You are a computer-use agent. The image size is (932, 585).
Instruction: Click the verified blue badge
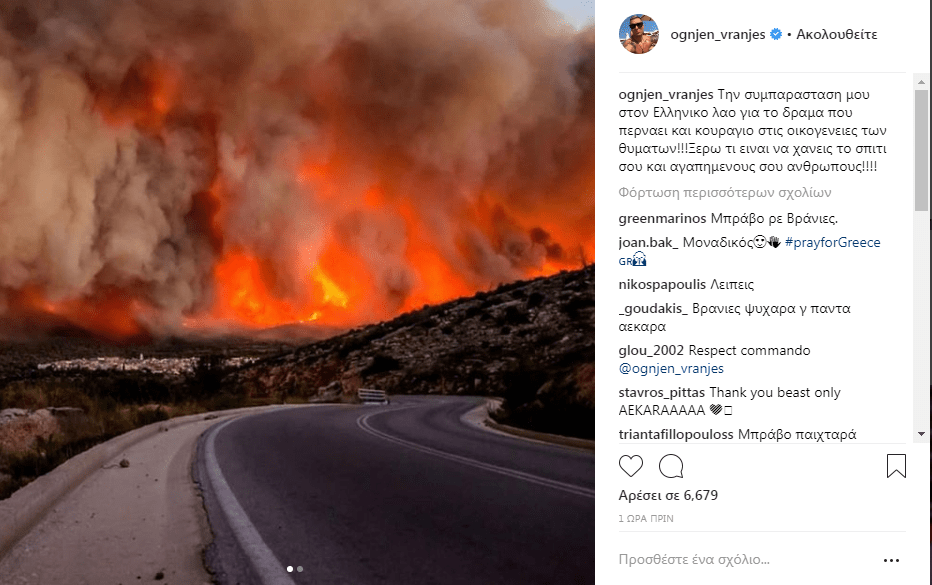(x=776, y=34)
